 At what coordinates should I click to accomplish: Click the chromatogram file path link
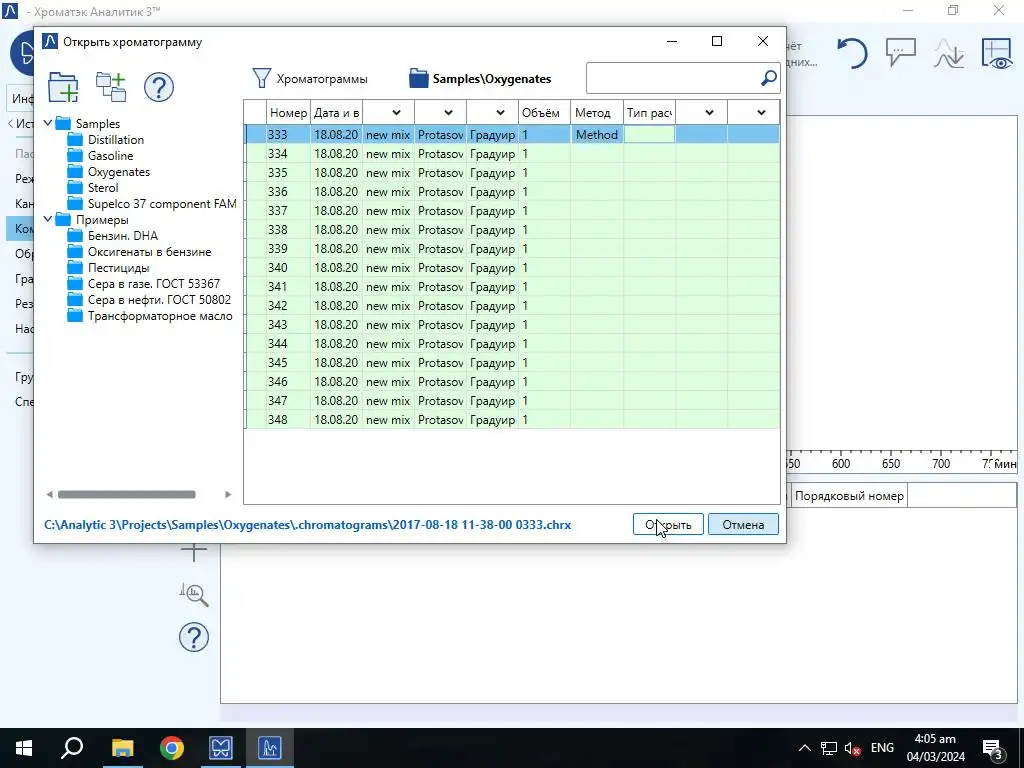tap(308, 524)
